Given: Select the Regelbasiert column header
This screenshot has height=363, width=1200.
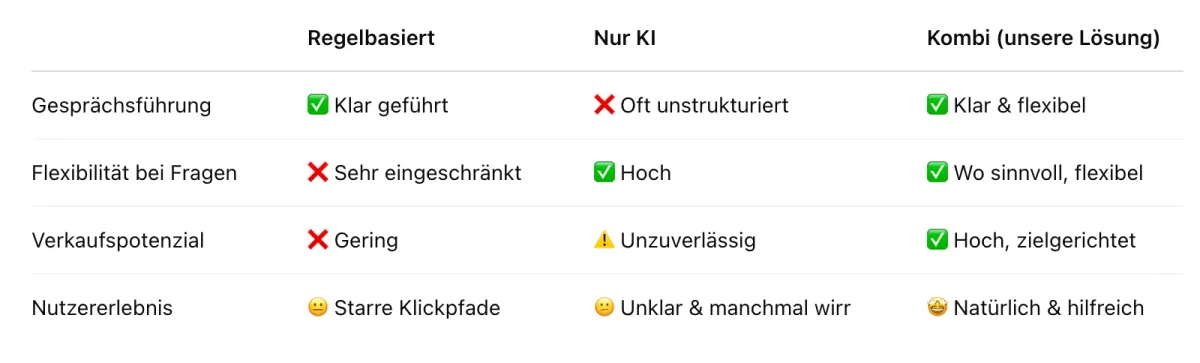Looking at the screenshot, I should 371,39.
